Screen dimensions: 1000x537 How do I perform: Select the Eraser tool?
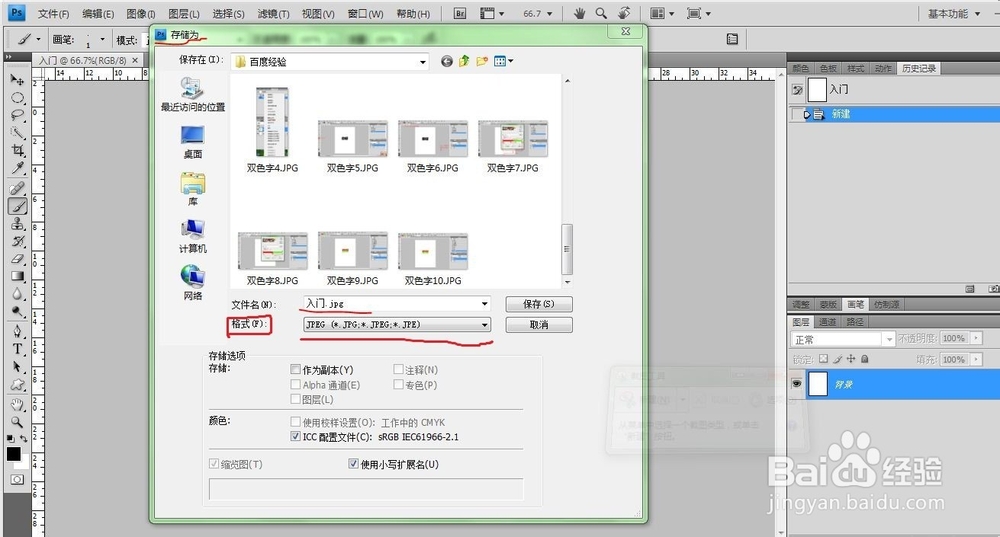tap(17, 259)
